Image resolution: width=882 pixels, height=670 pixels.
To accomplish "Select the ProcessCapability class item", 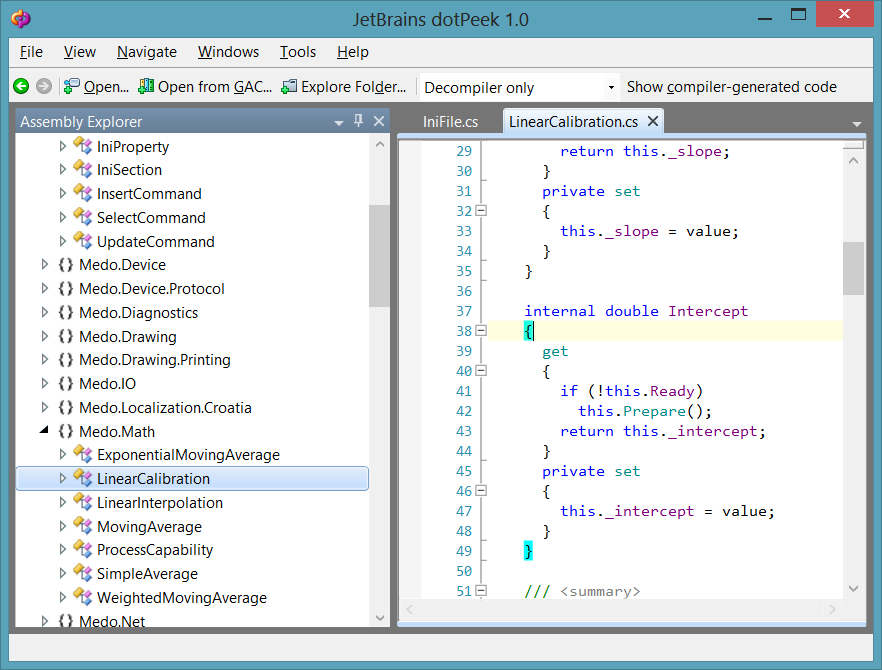I will 154,550.
